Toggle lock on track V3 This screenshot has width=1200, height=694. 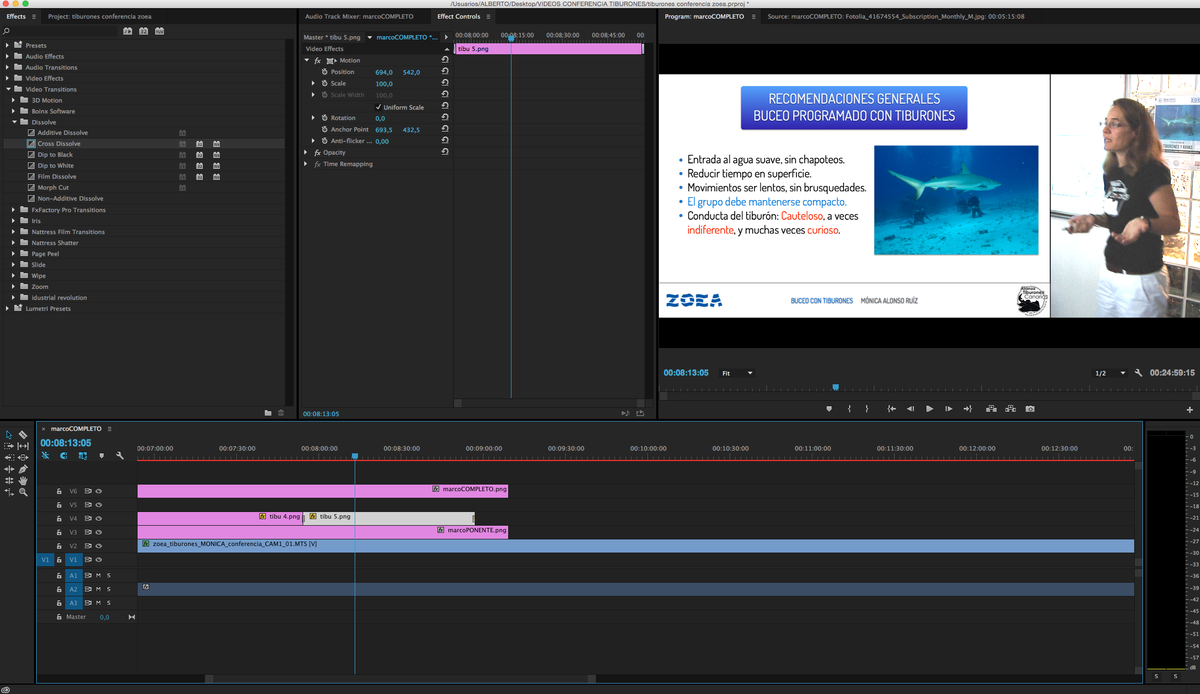tap(59, 532)
